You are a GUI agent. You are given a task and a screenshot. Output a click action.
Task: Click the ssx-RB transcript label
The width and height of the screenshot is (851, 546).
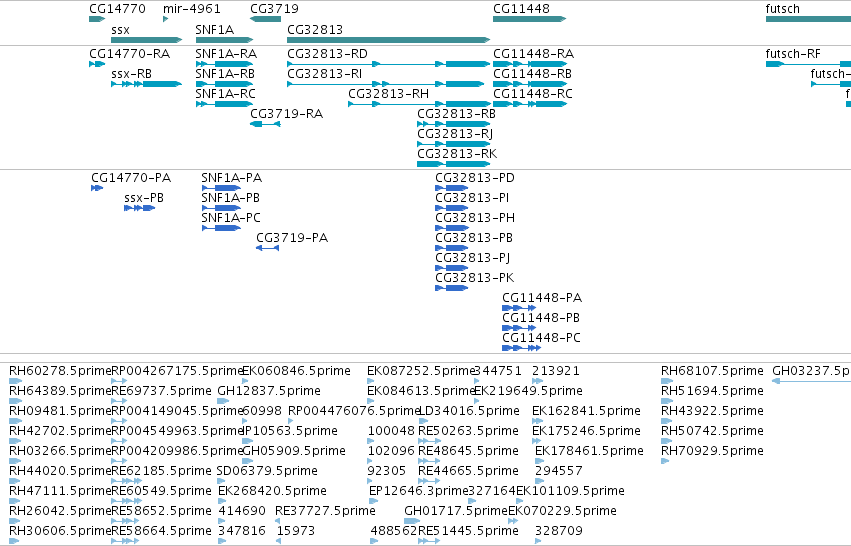click(x=131, y=74)
